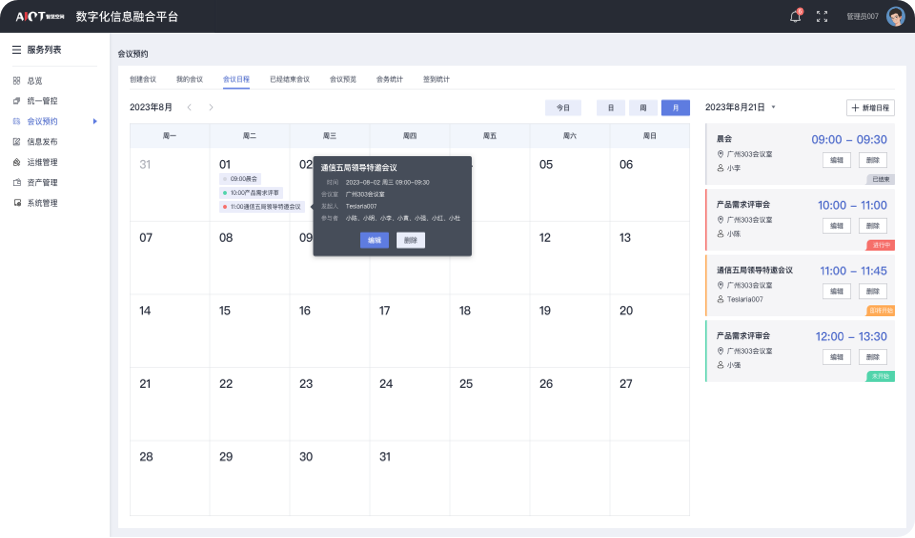Image resolution: width=915 pixels, height=538 pixels.
Task: Open the 信息发布 sidebar icon
Action: coord(16,142)
